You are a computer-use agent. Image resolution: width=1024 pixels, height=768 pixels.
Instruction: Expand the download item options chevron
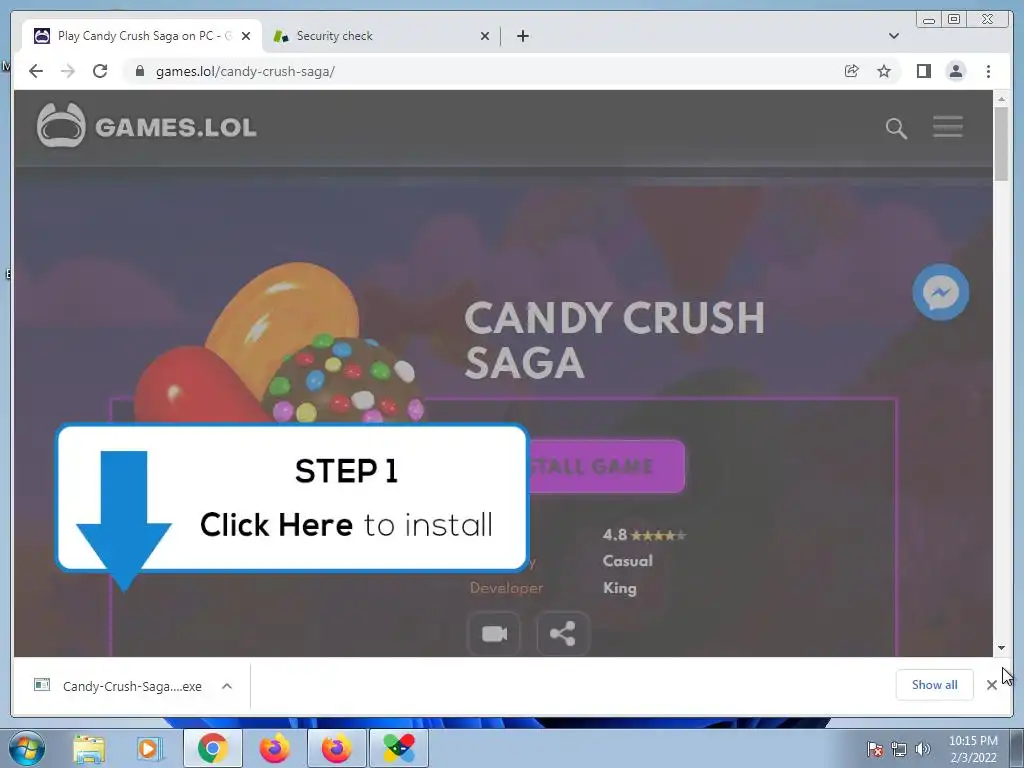227,686
